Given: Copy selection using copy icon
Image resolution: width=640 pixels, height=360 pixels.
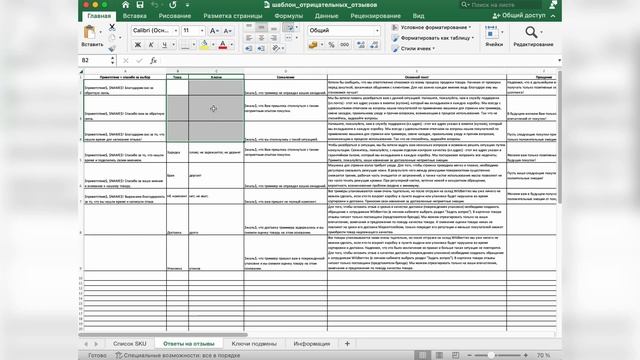Looking at the screenshot, I should [112, 38].
